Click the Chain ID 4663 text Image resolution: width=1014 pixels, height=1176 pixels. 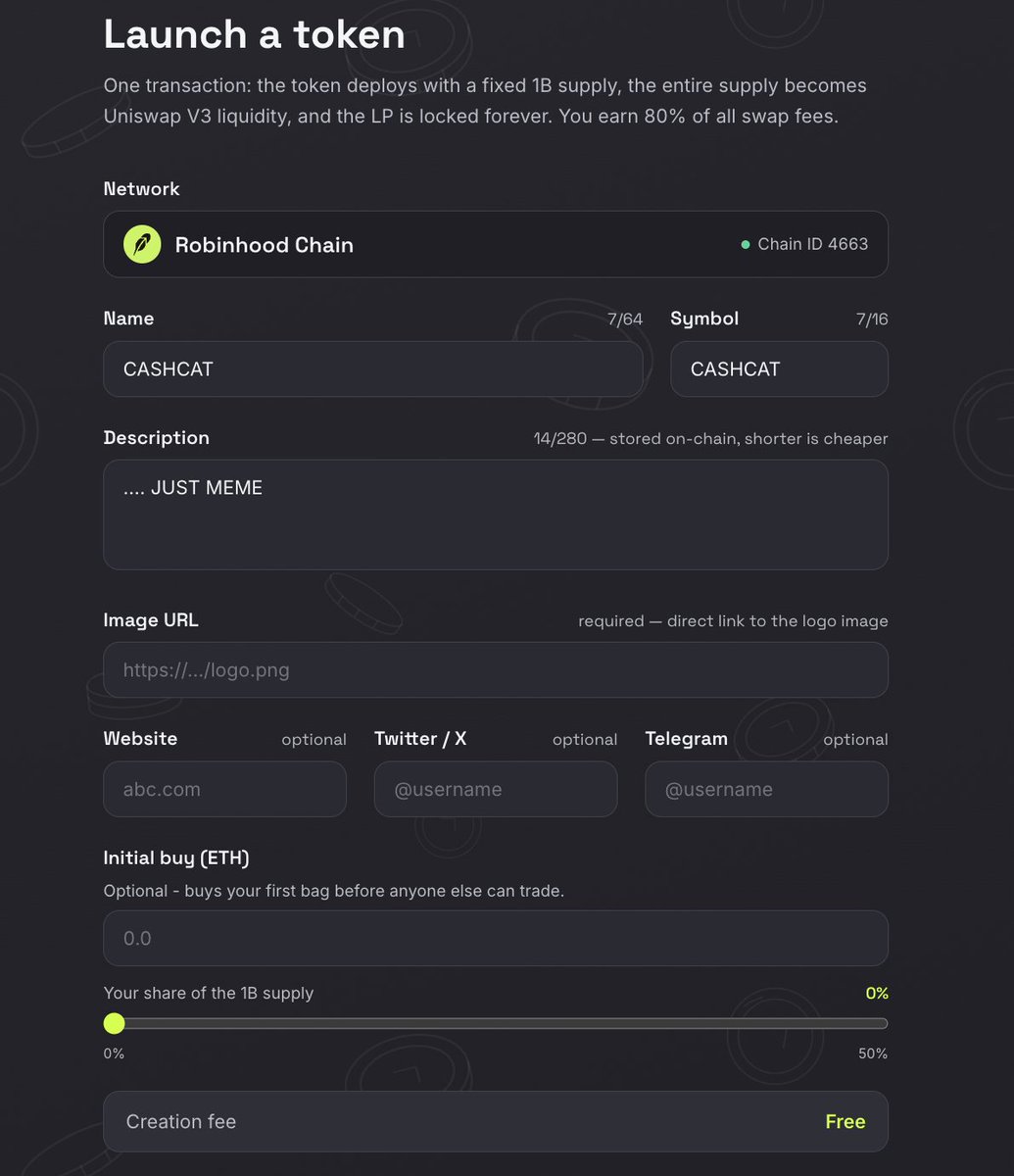tap(813, 244)
